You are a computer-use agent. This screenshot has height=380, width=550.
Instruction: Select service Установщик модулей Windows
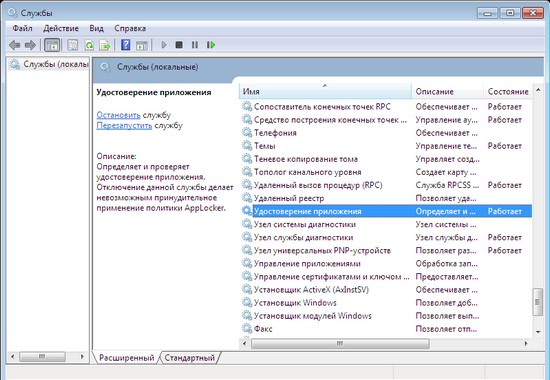tap(386, 316)
